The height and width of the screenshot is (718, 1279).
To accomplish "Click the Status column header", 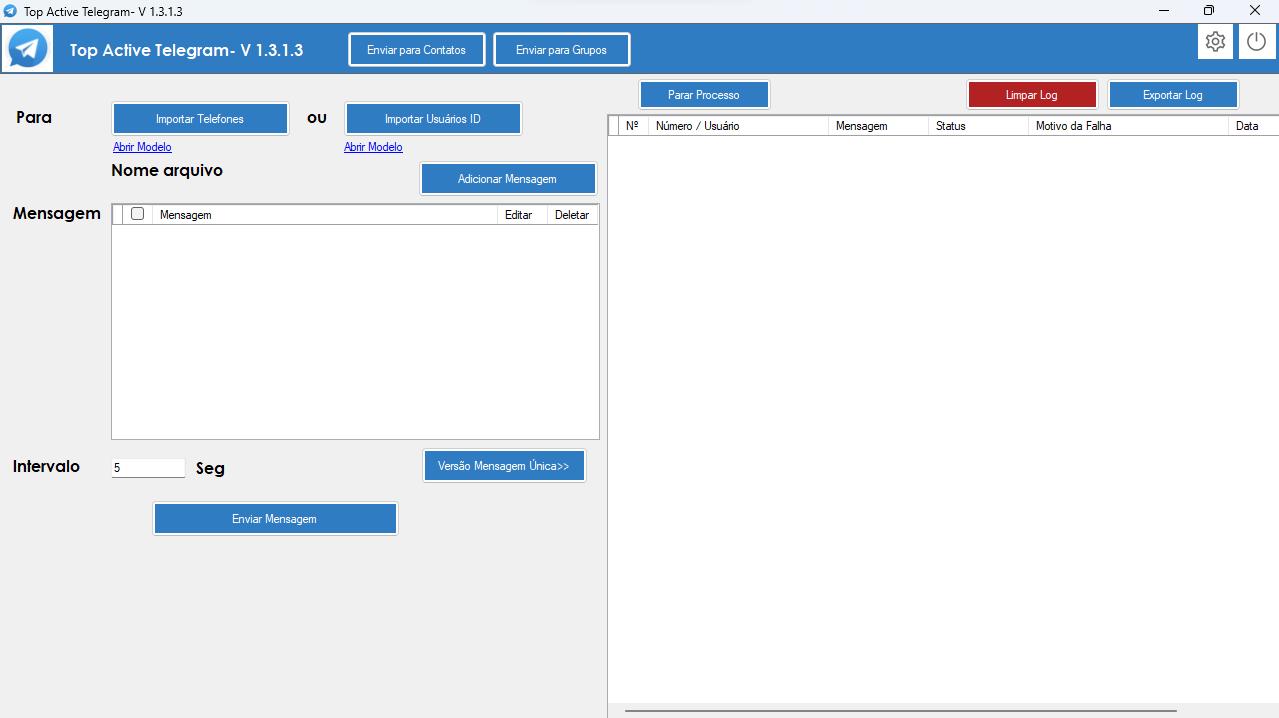I will 978,126.
